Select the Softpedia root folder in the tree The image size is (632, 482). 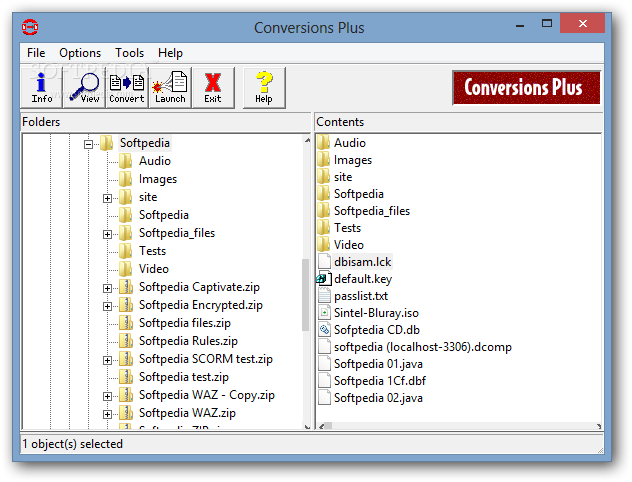(145, 143)
